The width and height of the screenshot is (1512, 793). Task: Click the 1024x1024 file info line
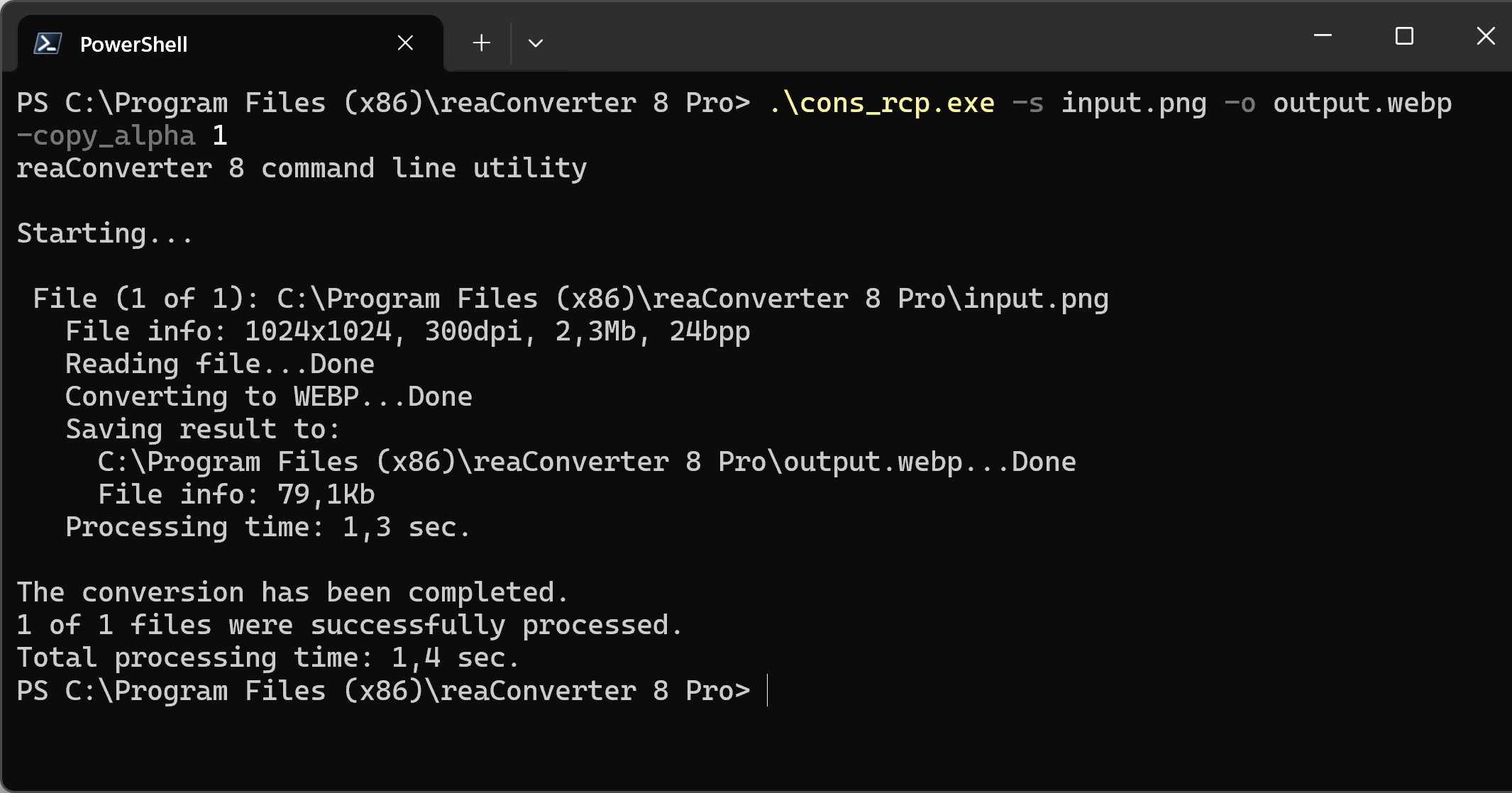tap(407, 332)
